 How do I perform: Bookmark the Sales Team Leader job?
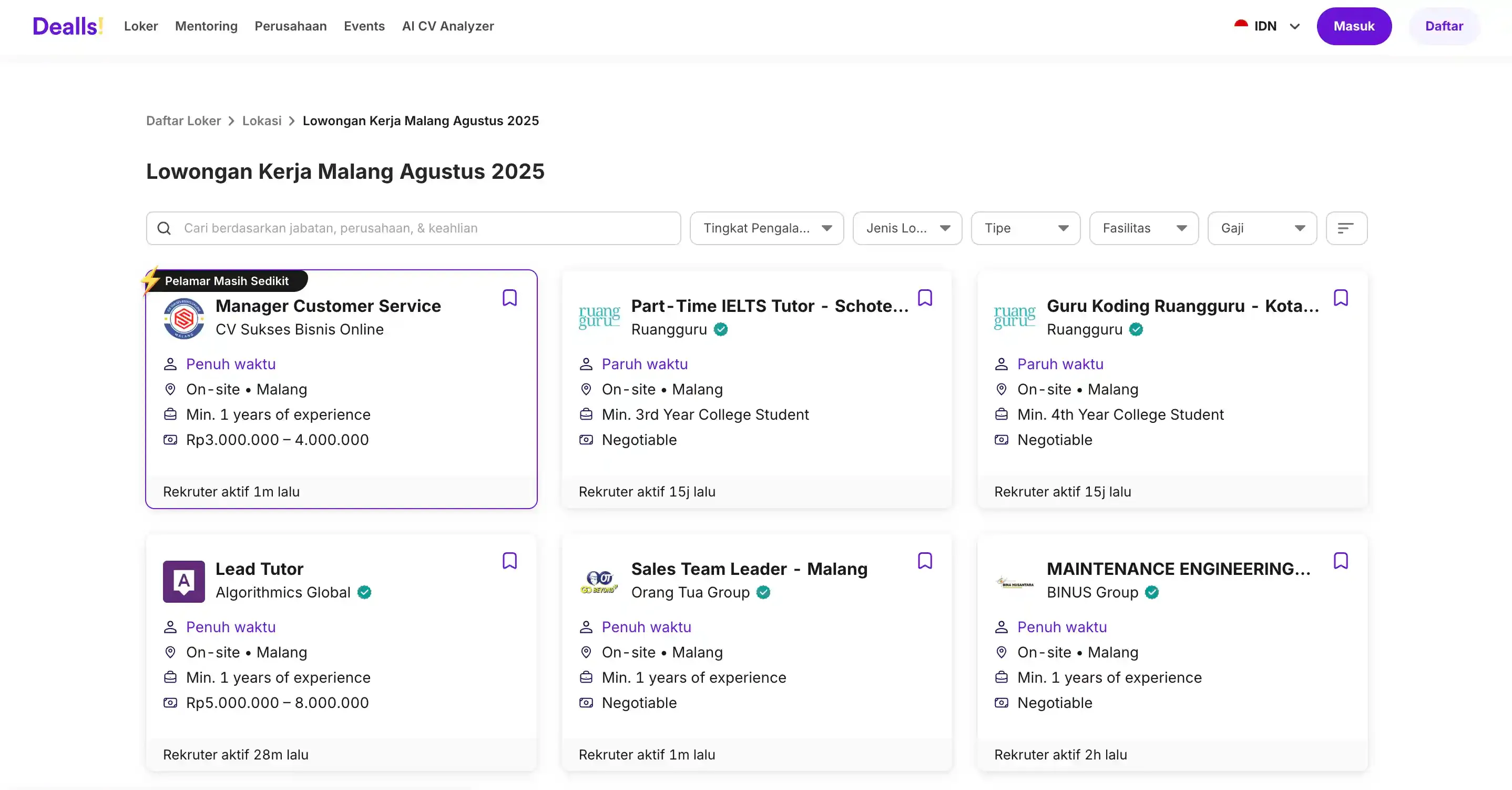pyautogui.click(x=925, y=561)
